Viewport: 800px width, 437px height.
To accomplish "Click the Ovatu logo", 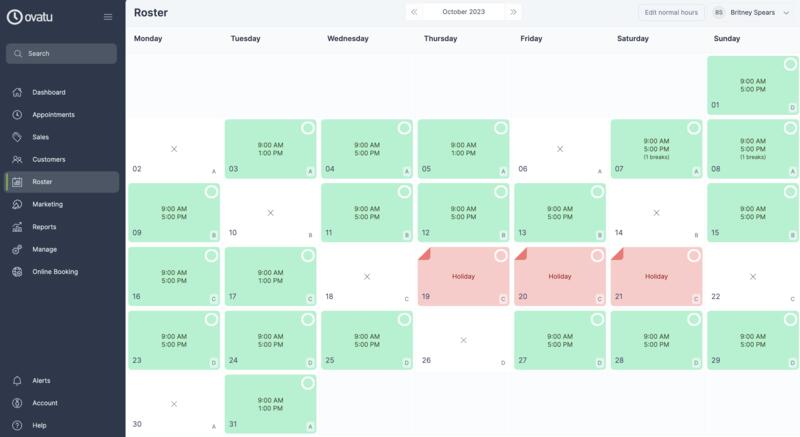I will point(30,17).
